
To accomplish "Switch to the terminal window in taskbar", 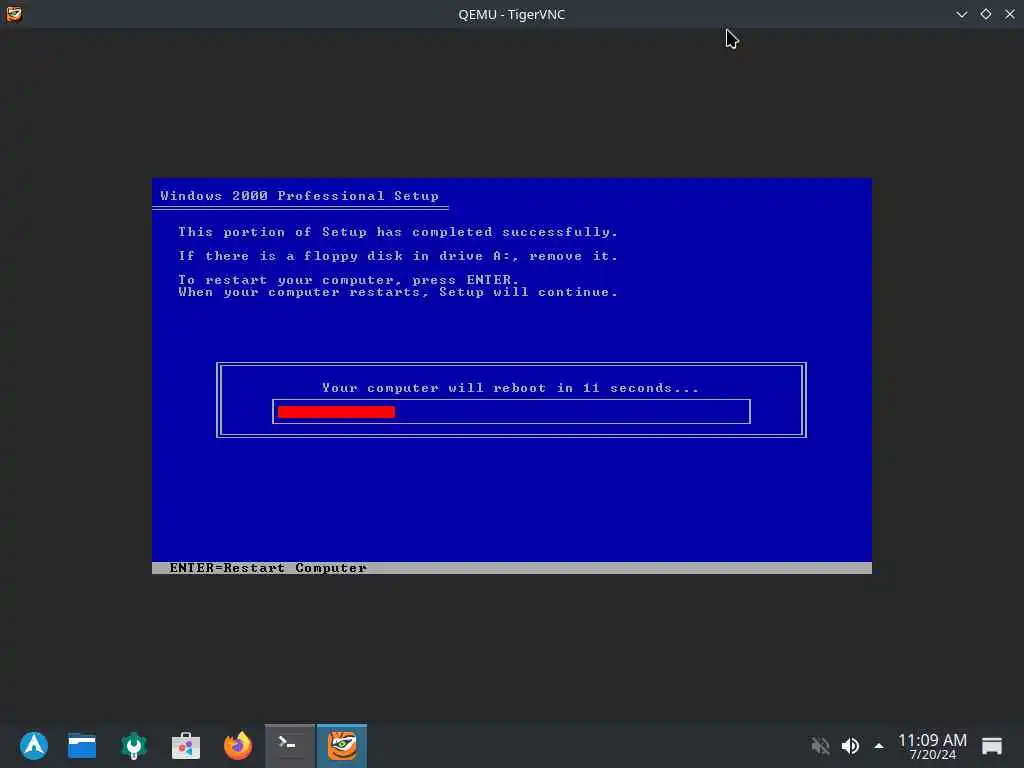I will [x=290, y=745].
